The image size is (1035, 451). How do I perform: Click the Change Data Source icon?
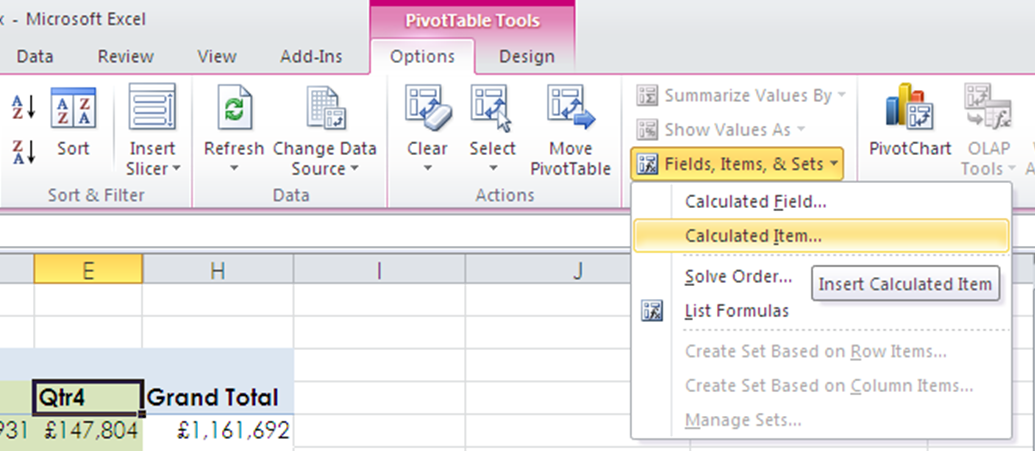point(324,107)
